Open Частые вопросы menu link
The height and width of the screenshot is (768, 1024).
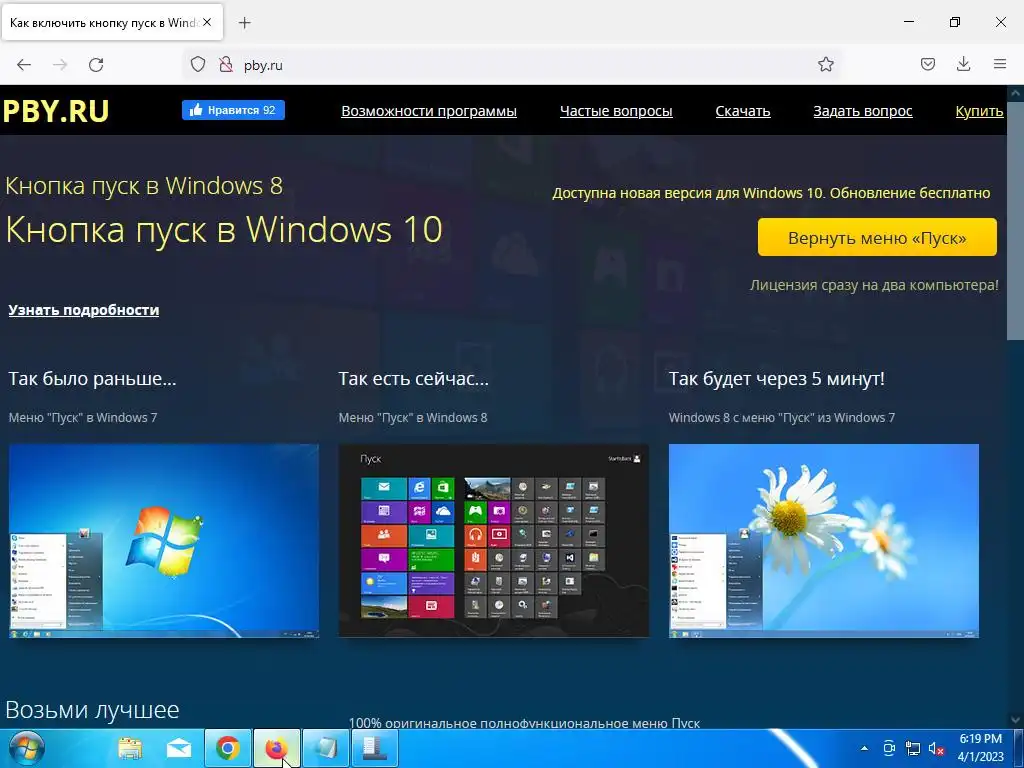tap(616, 111)
